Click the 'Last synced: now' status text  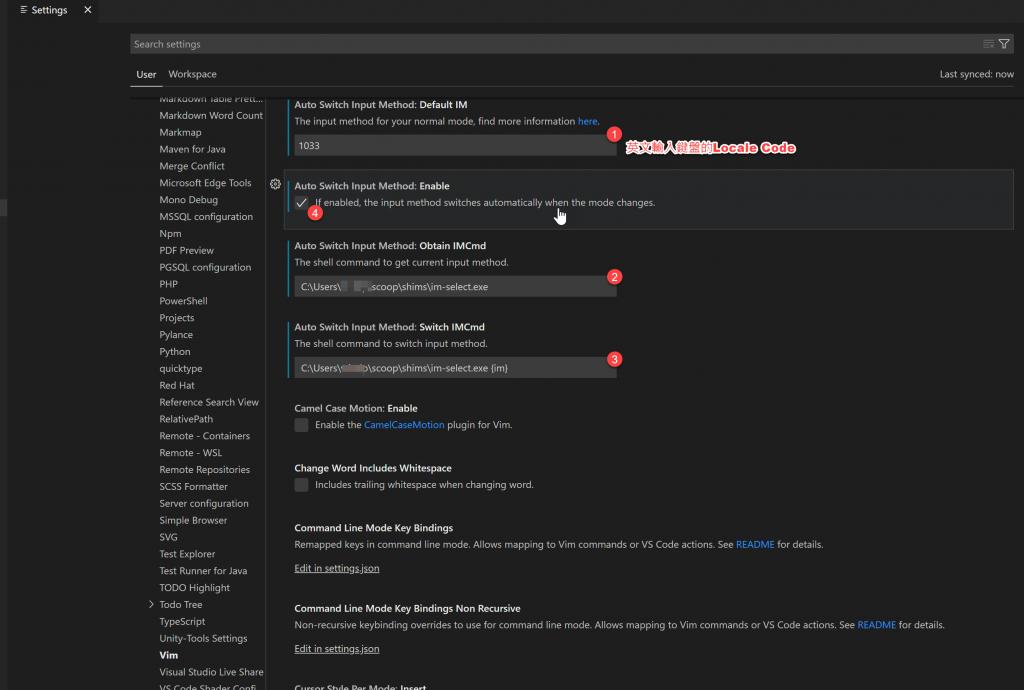[976, 74]
